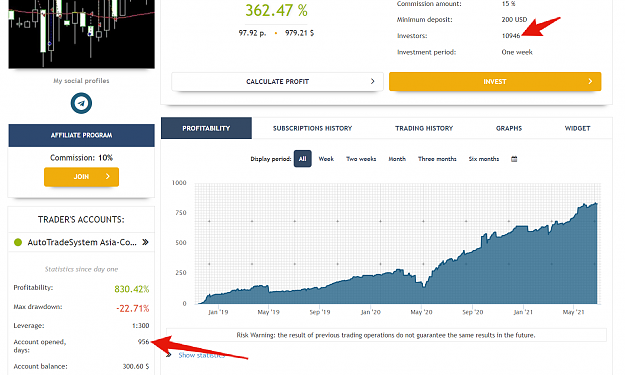Click the Jan '19 axis label

218,312
